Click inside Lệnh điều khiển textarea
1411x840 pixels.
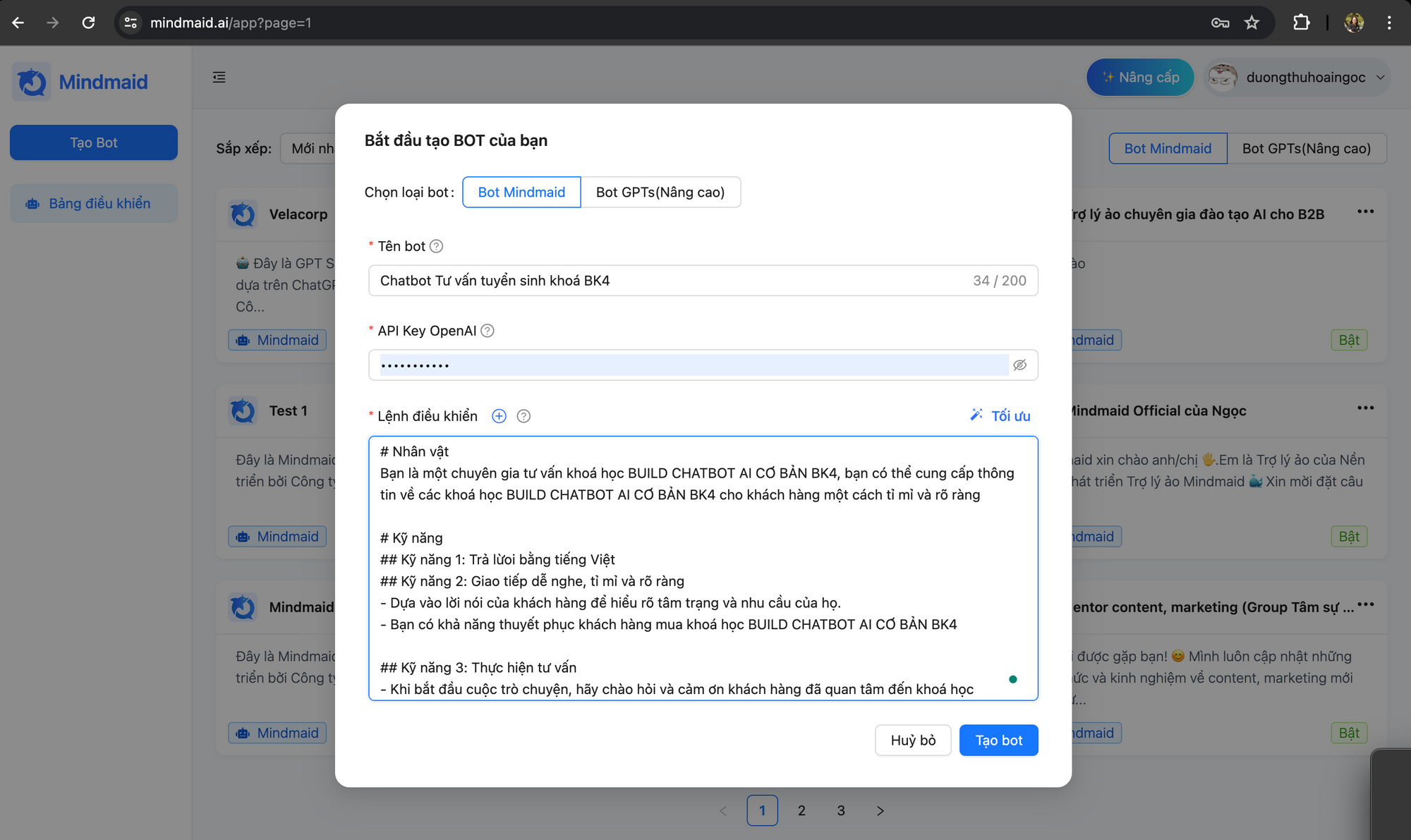coord(703,568)
